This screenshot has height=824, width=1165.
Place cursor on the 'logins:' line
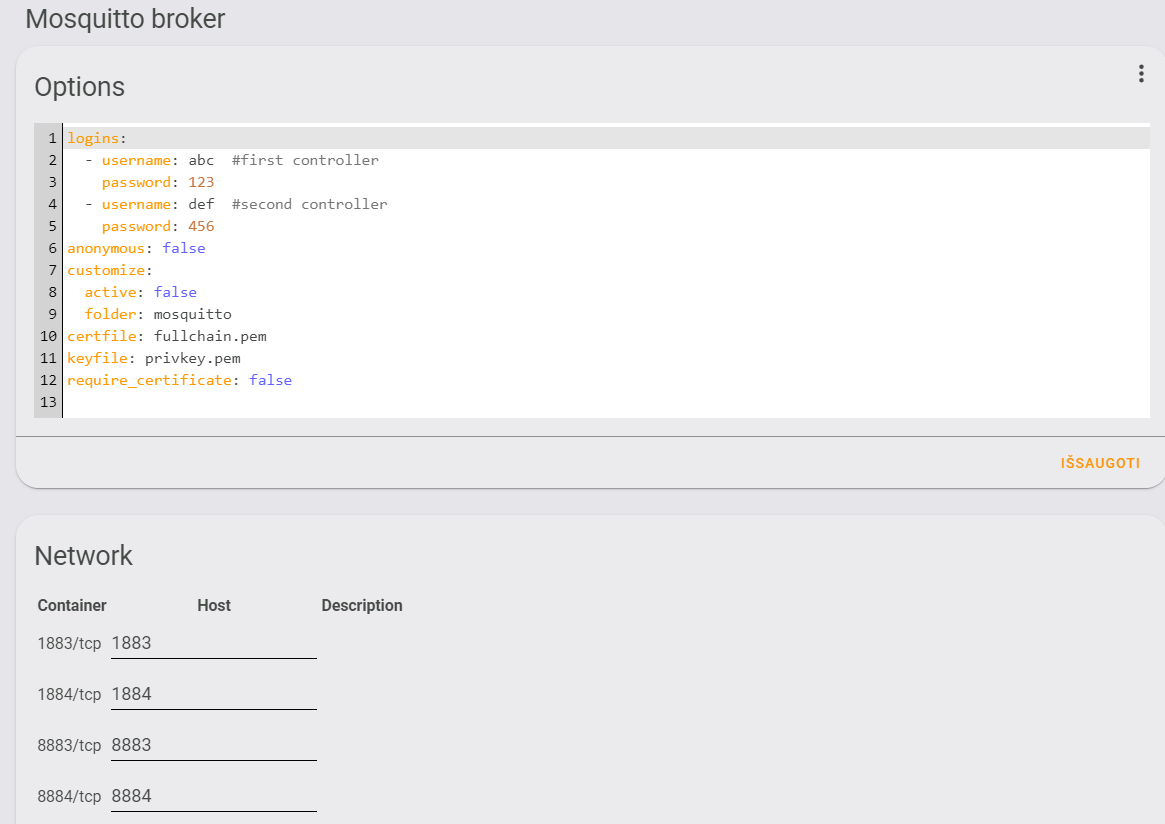click(97, 138)
